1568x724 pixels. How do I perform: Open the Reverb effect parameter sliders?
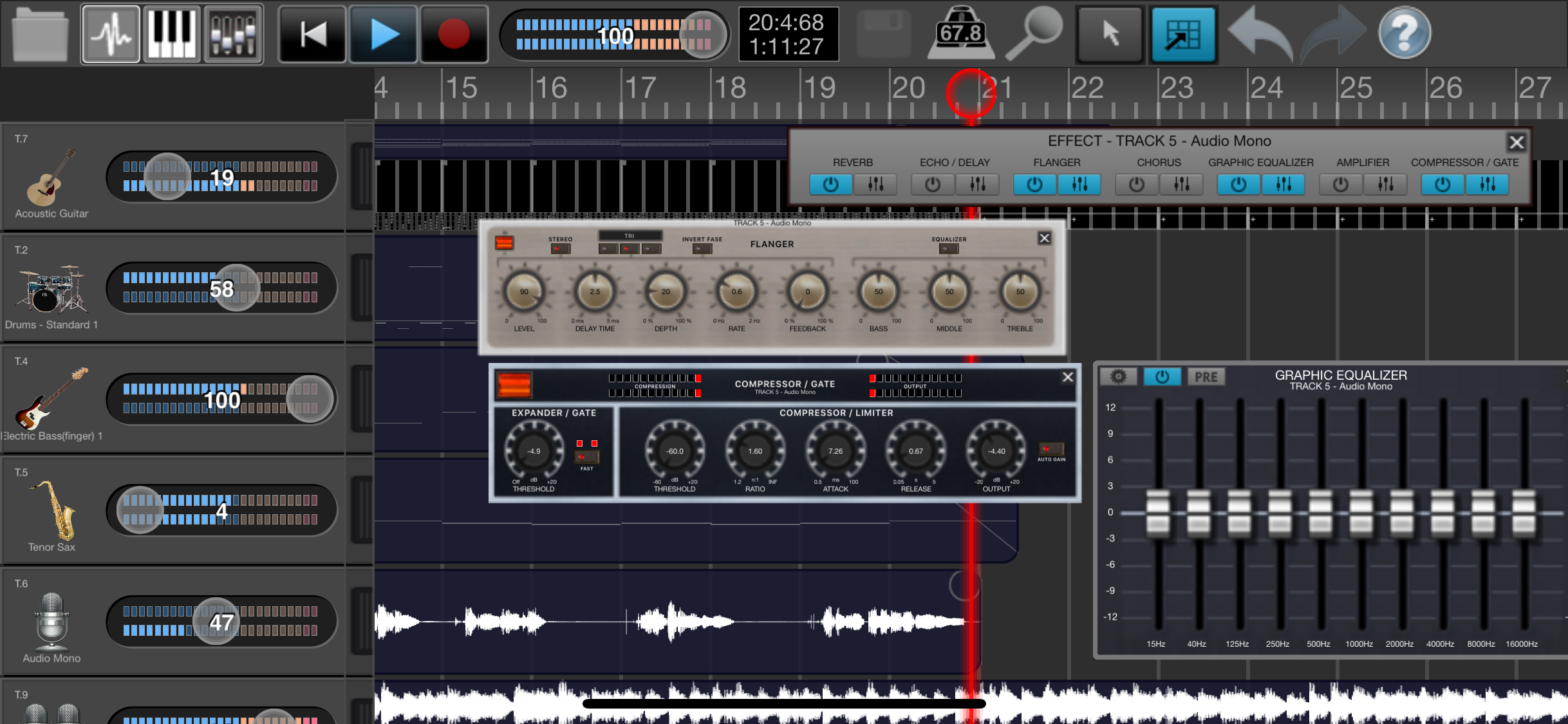click(874, 185)
